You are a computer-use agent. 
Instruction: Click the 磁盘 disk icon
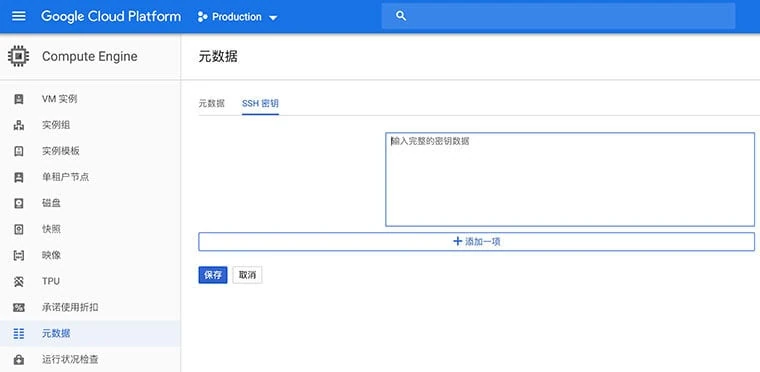(19, 203)
